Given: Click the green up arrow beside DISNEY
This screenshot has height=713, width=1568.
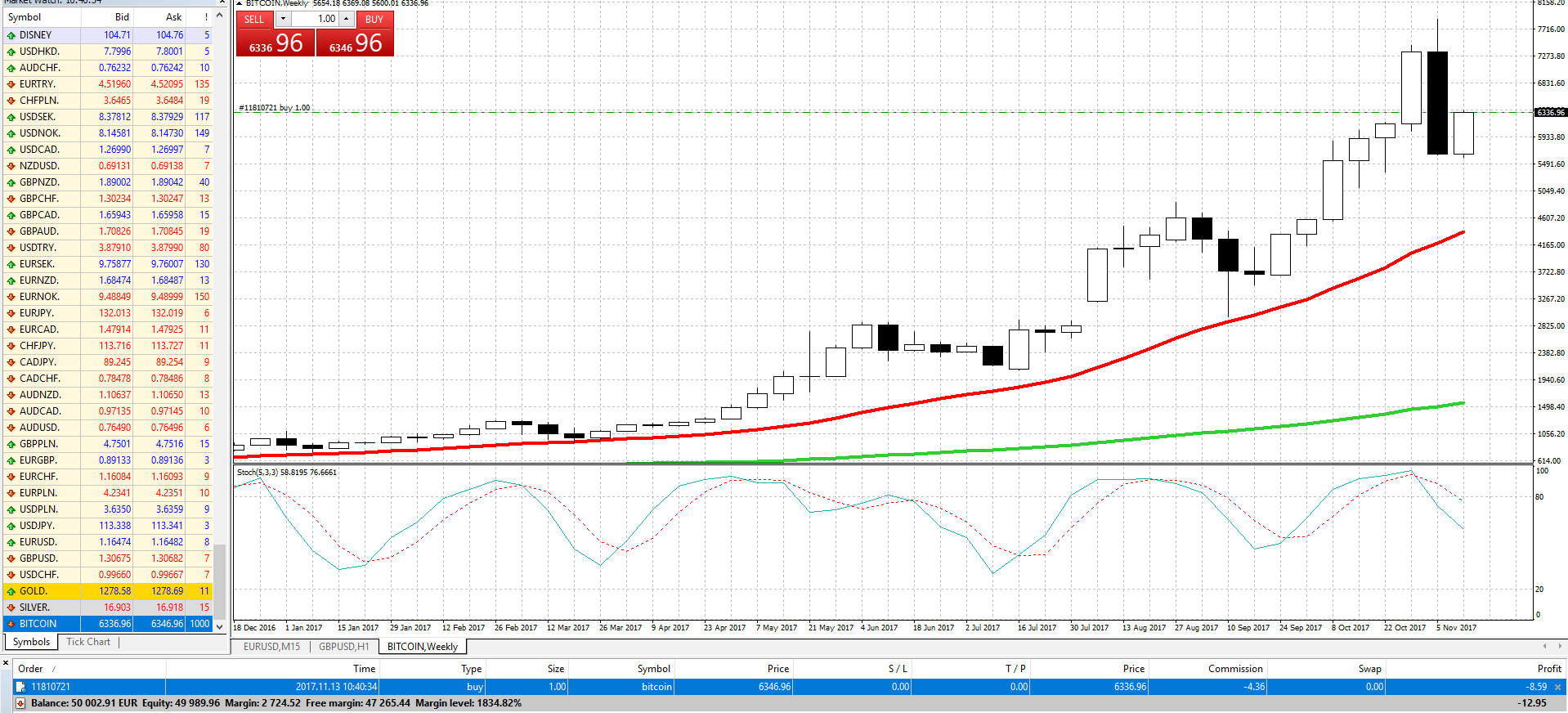Looking at the screenshot, I should 11,35.
